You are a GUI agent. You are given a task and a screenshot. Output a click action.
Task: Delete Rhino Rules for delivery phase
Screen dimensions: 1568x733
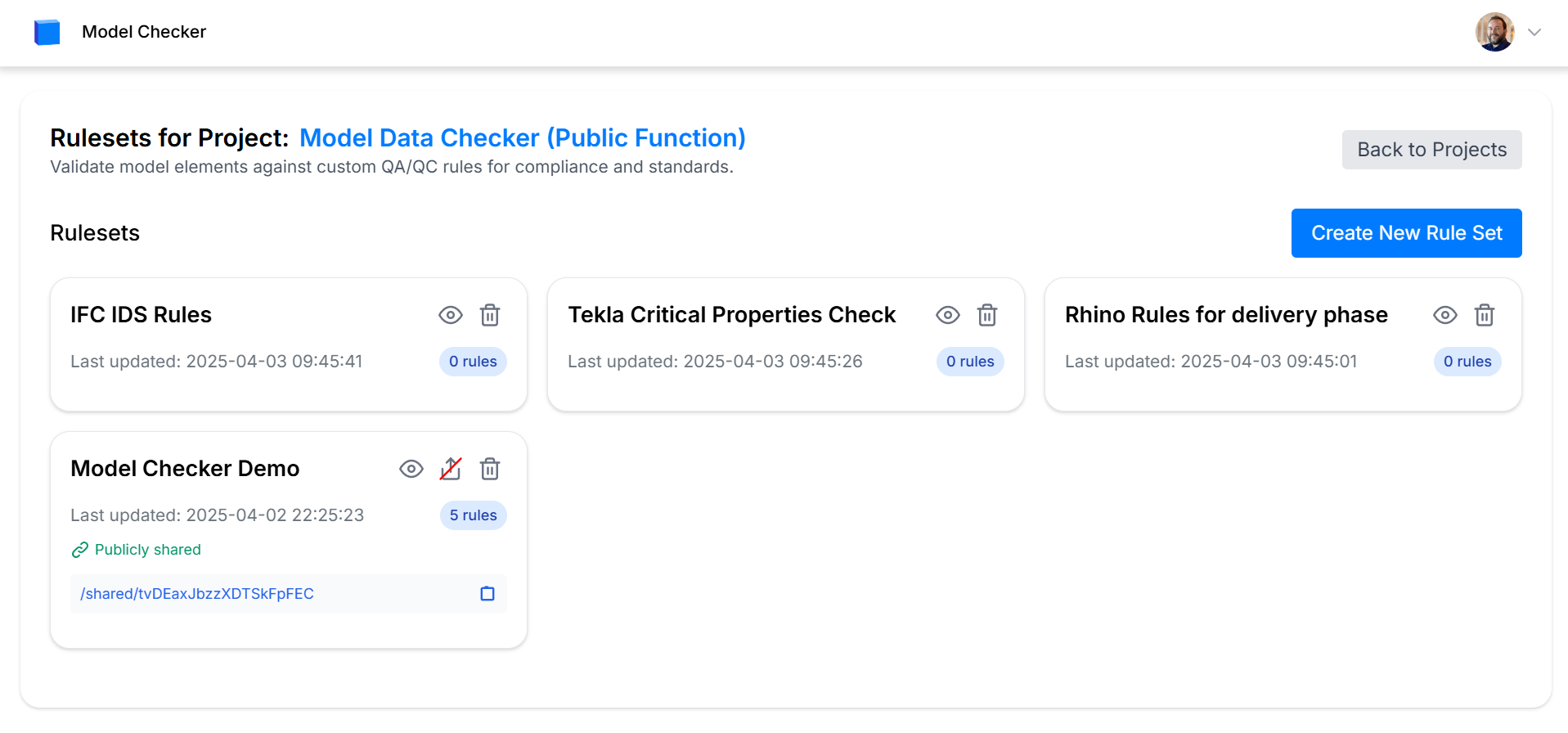[x=1485, y=315]
